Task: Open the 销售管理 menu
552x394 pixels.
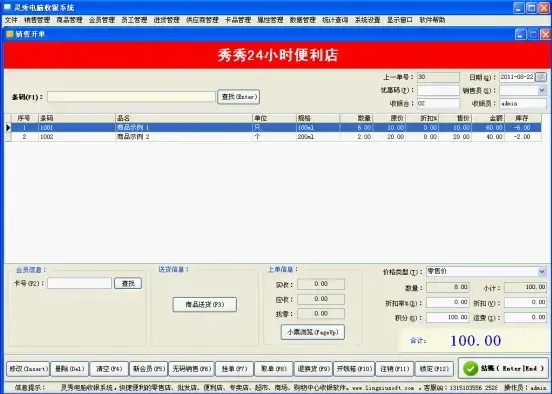Action: coord(37,20)
